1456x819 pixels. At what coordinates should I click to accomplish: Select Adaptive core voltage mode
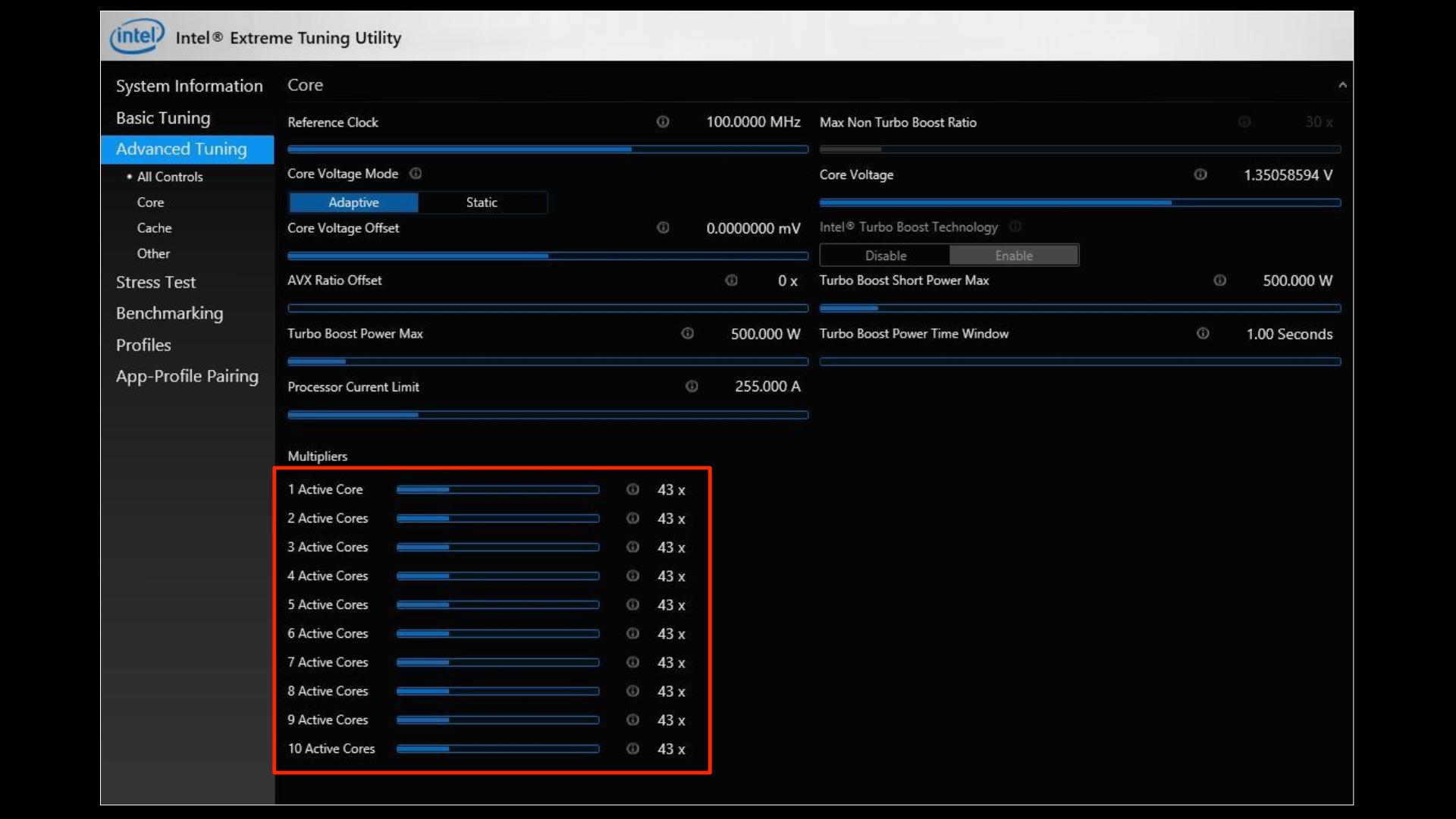pyautogui.click(x=353, y=202)
